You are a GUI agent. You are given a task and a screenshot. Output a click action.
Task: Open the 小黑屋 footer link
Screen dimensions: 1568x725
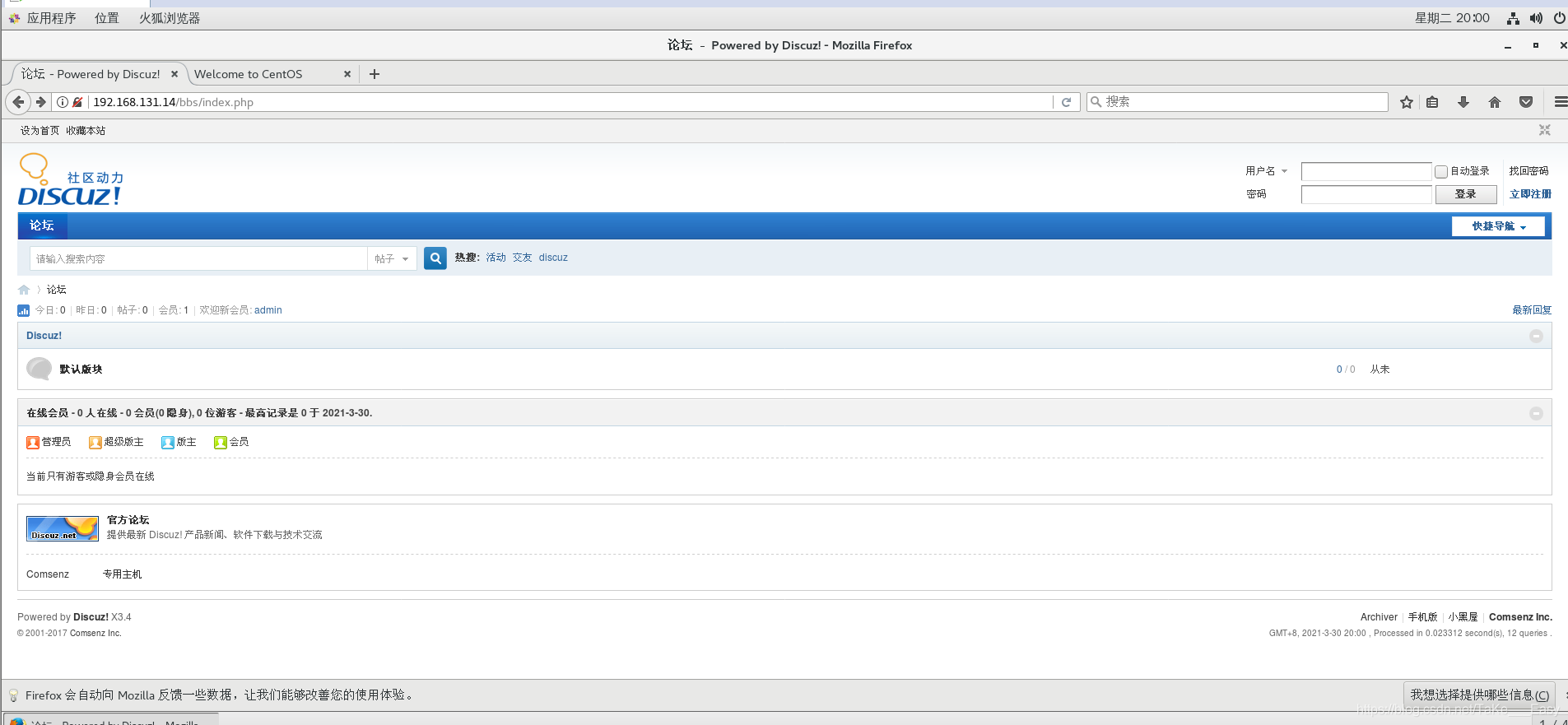coord(1463,617)
